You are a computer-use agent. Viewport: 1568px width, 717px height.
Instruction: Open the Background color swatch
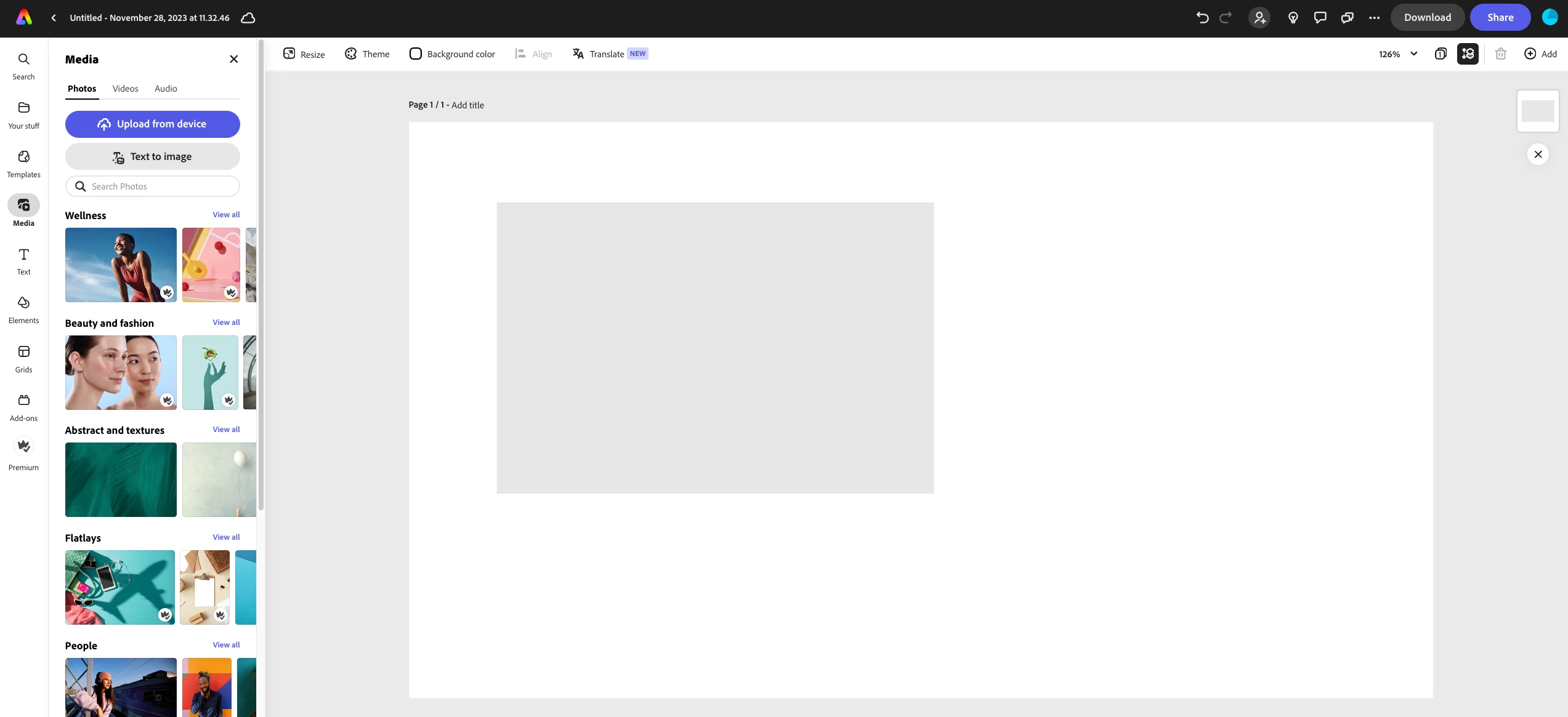[416, 54]
